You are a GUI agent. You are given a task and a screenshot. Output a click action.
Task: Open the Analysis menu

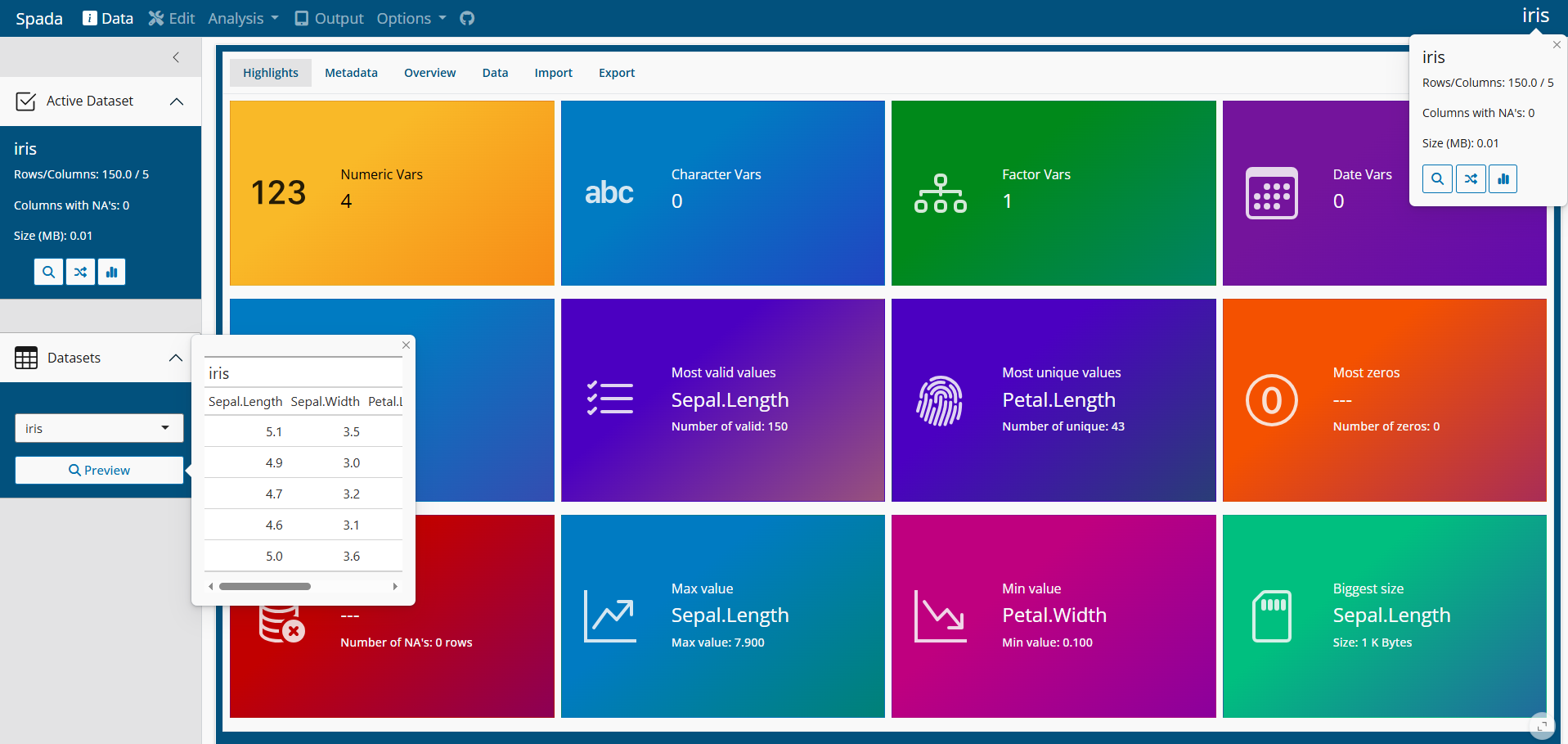(243, 18)
